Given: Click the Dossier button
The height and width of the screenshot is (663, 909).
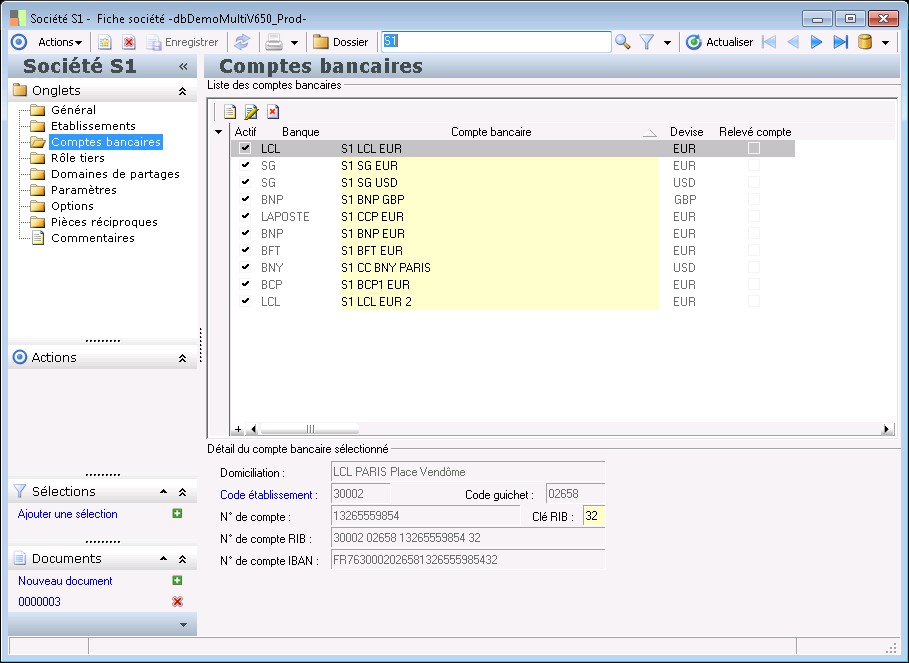Looking at the screenshot, I should [341, 42].
